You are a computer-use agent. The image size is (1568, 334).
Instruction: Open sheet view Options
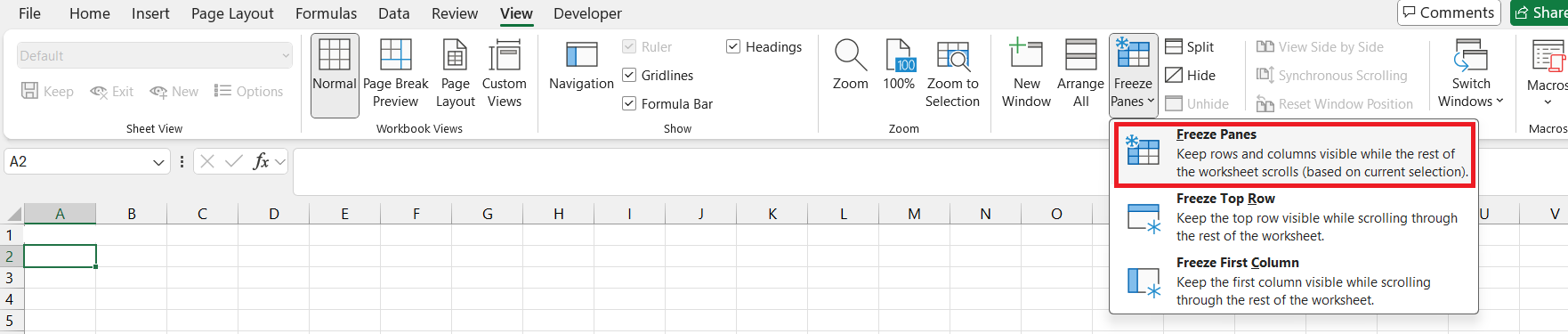[248, 92]
